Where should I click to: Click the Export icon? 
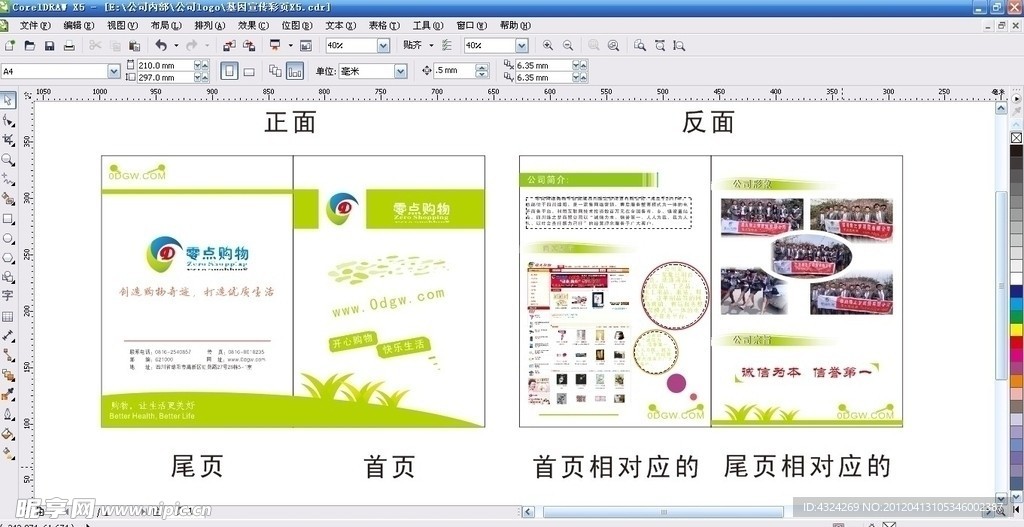coord(249,45)
